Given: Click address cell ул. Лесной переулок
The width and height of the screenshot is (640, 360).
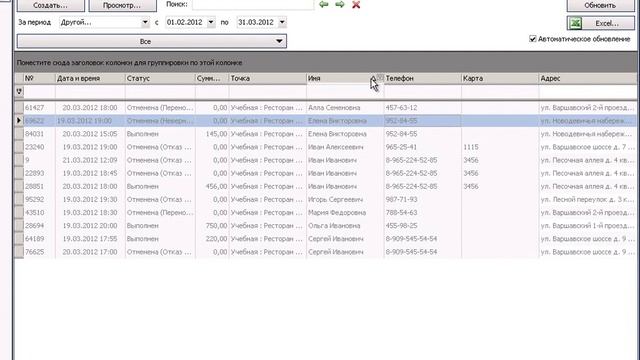Looking at the screenshot, I should click(588, 199).
